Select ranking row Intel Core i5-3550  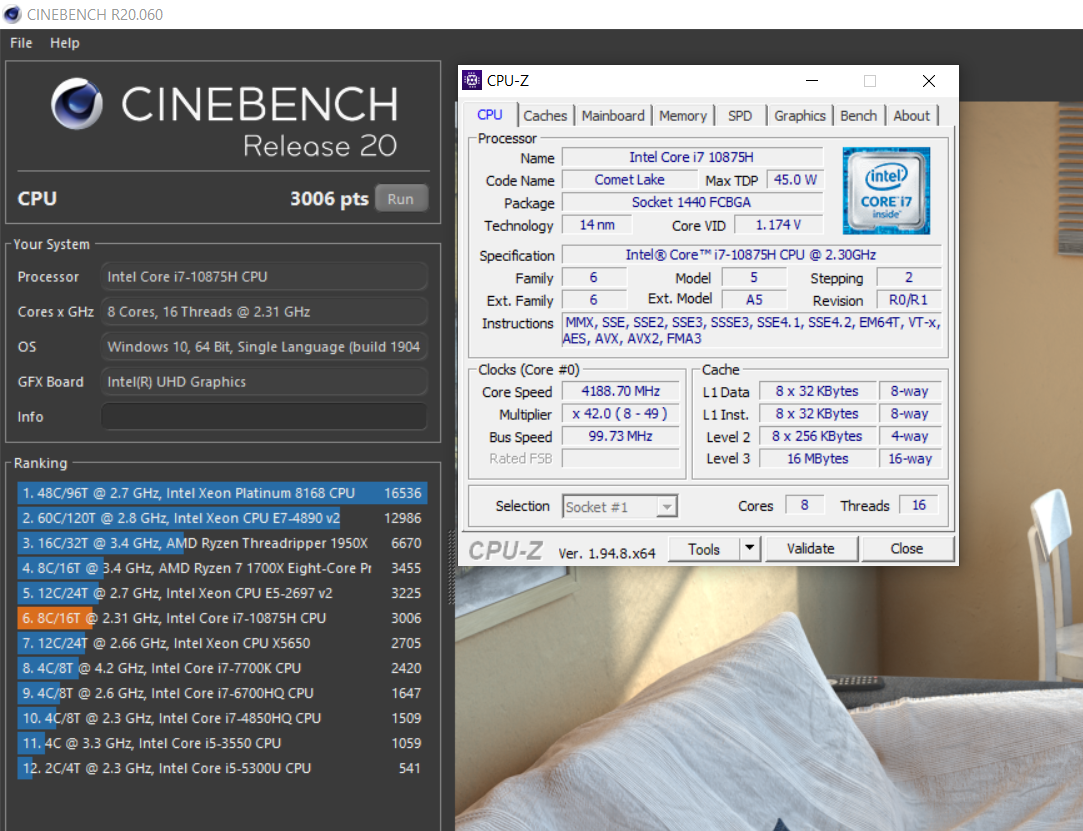pyautogui.click(x=222, y=743)
